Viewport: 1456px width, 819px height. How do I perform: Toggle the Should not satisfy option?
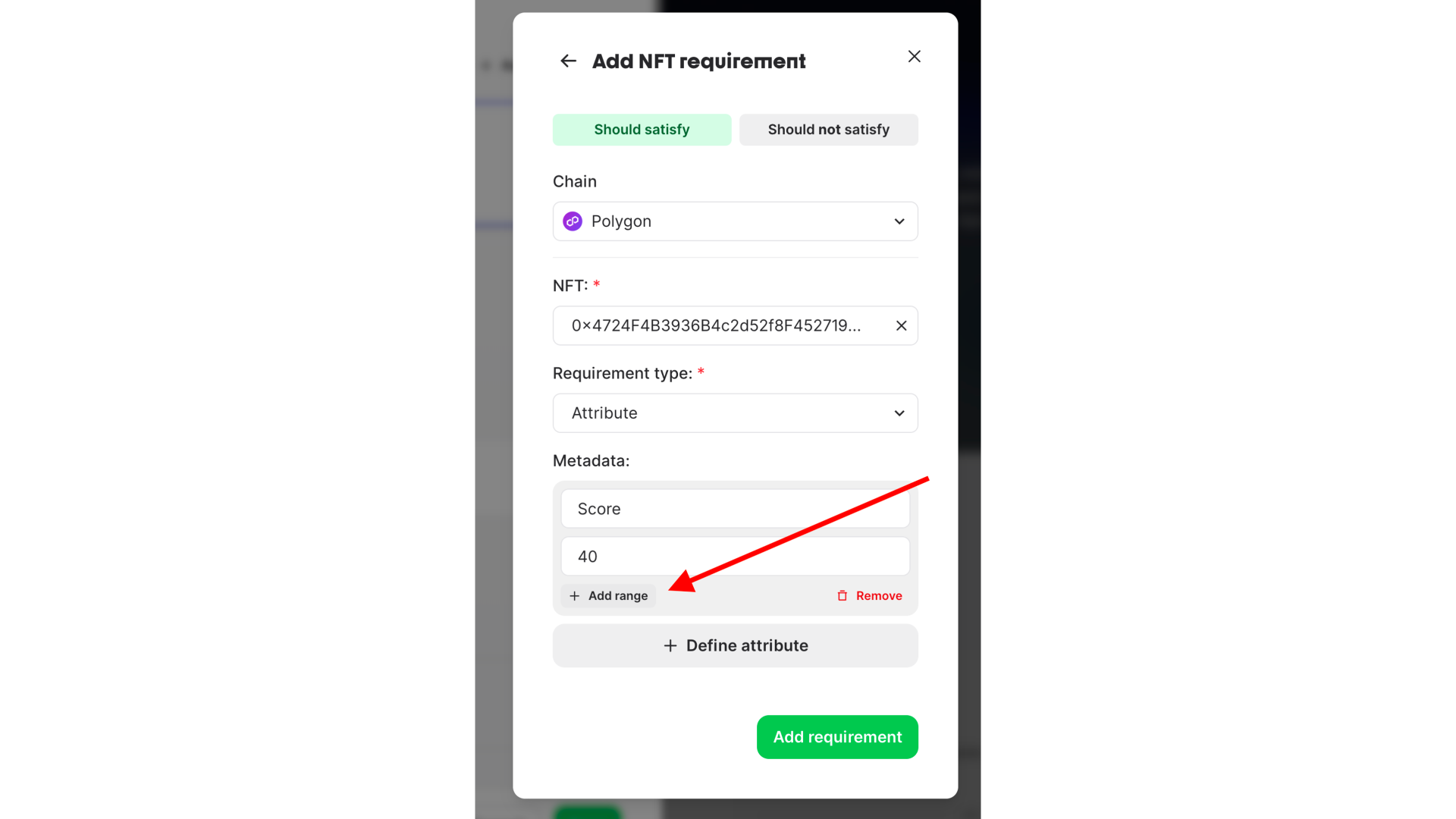click(828, 129)
